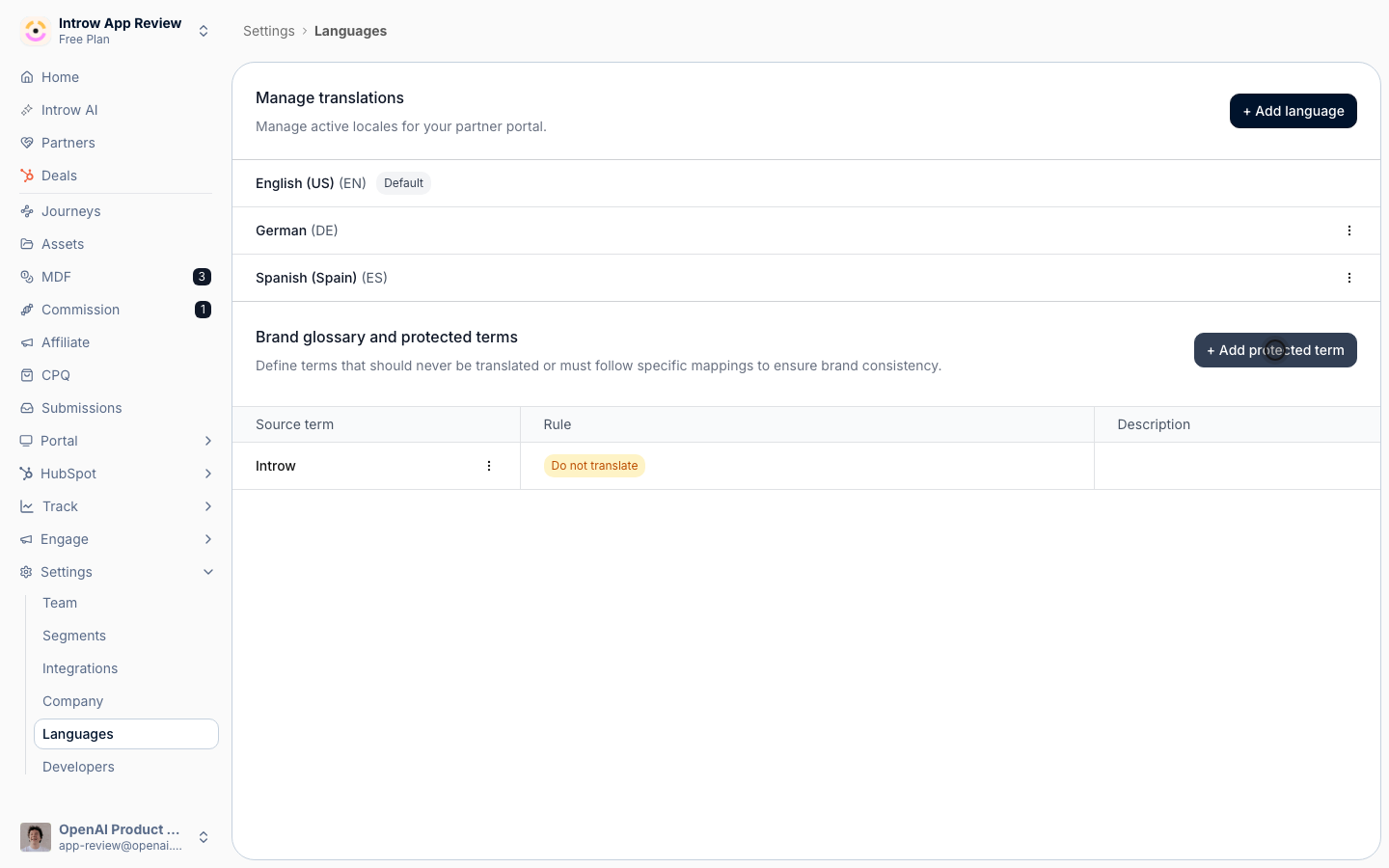The width and height of the screenshot is (1389, 868).
Task: Click the Default badge next to English
Action: [x=403, y=183]
